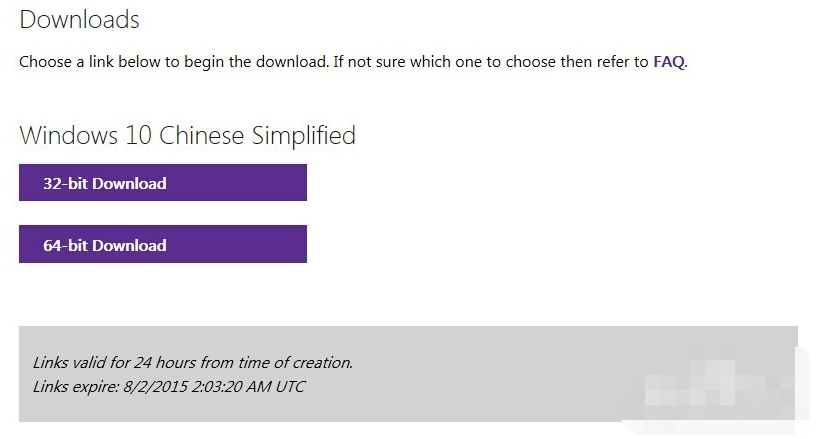Screen dimensions: 825x439
Task: Open the FAQ link
Action: click(x=669, y=62)
